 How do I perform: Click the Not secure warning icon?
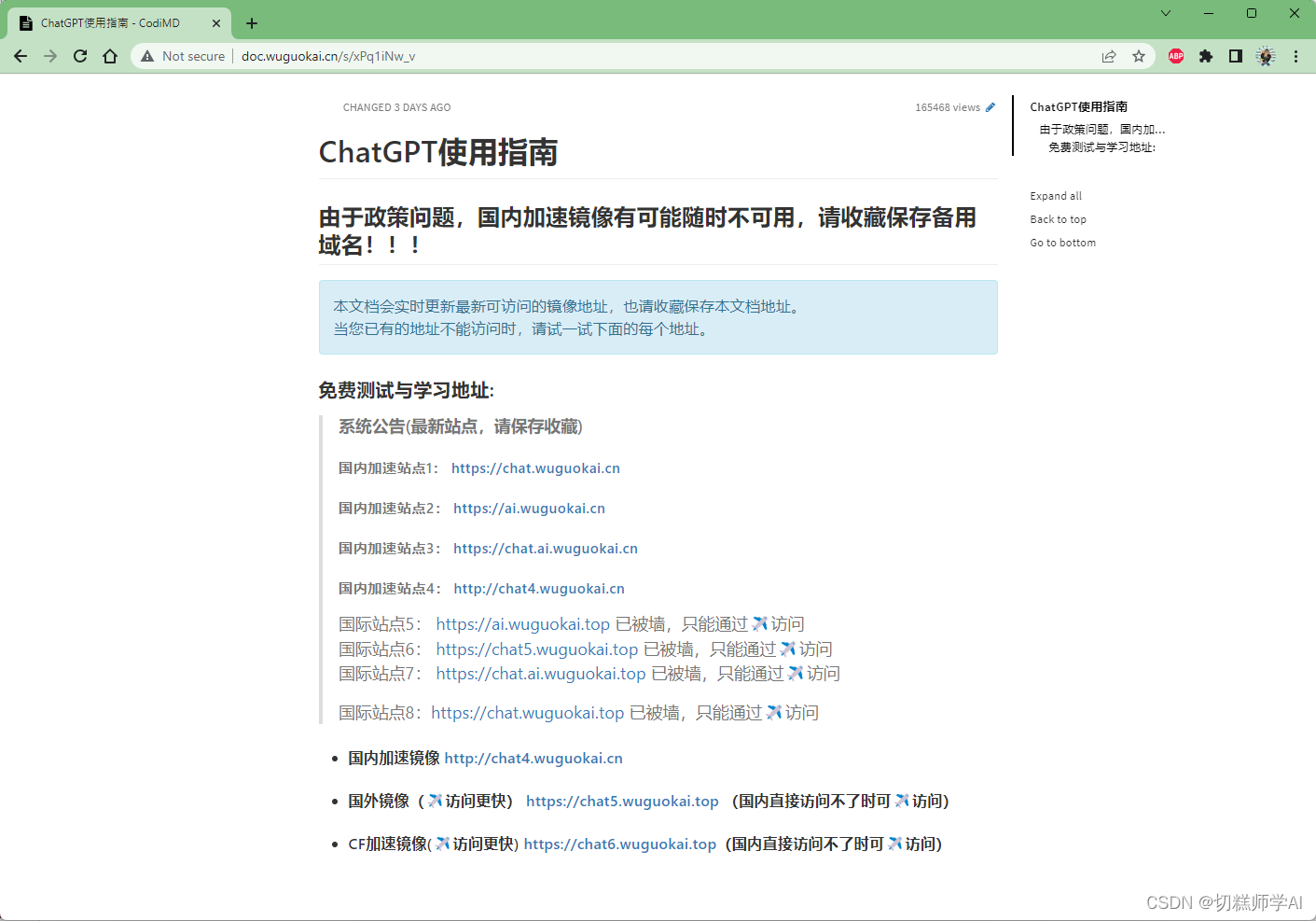[145, 56]
